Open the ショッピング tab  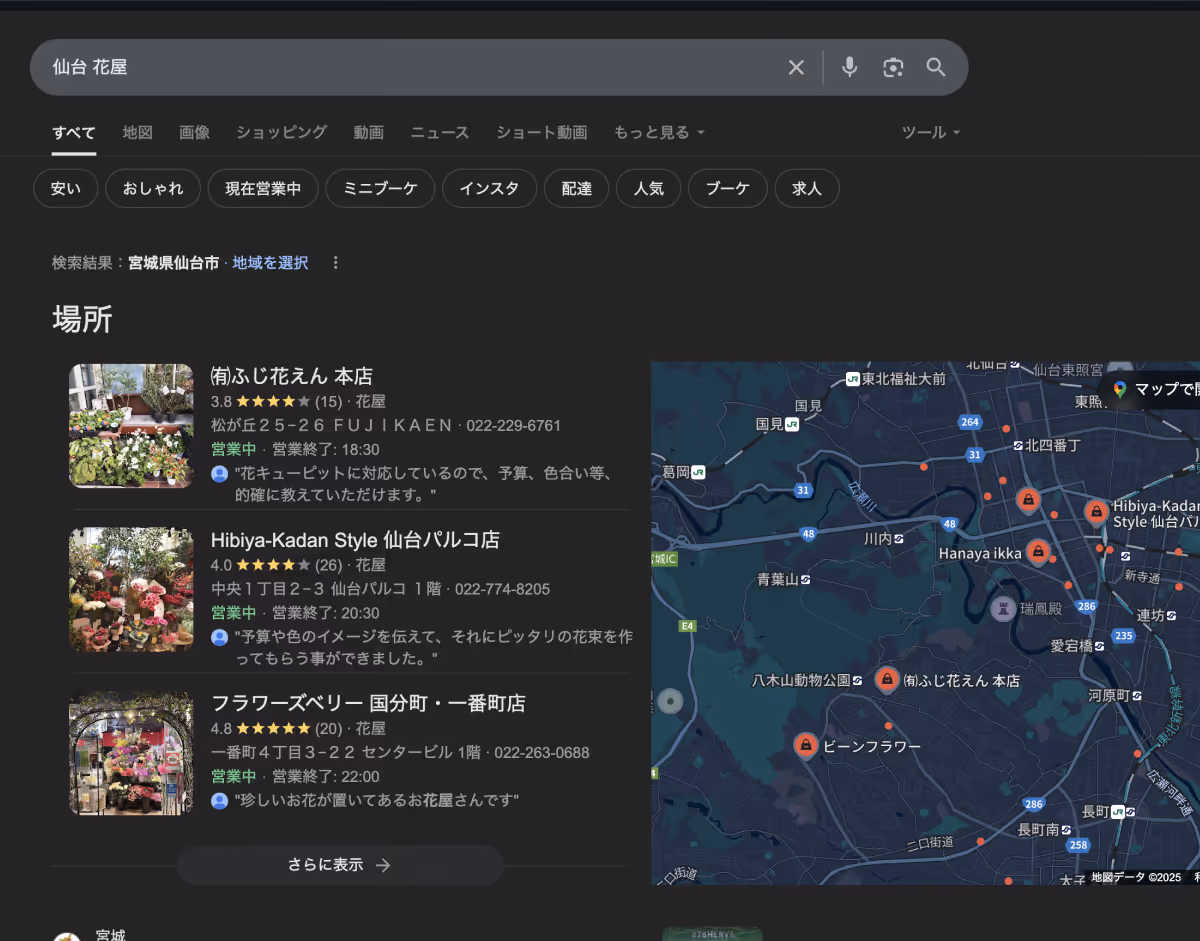coord(282,132)
